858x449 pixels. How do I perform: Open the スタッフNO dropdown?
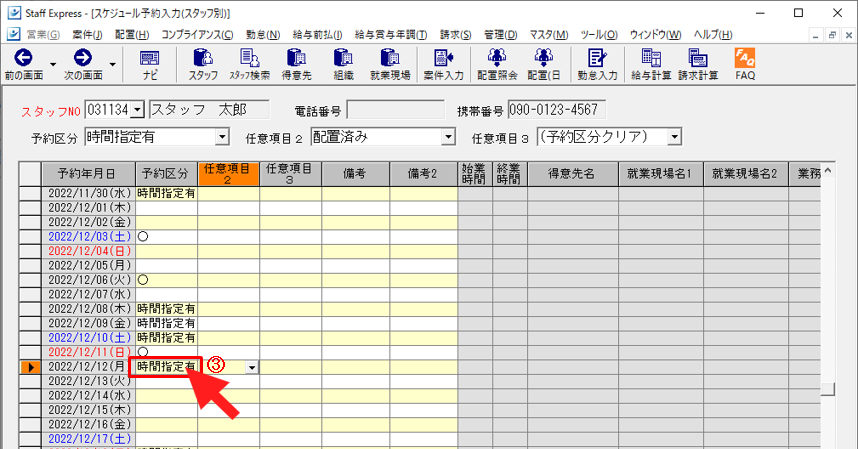(x=138, y=110)
